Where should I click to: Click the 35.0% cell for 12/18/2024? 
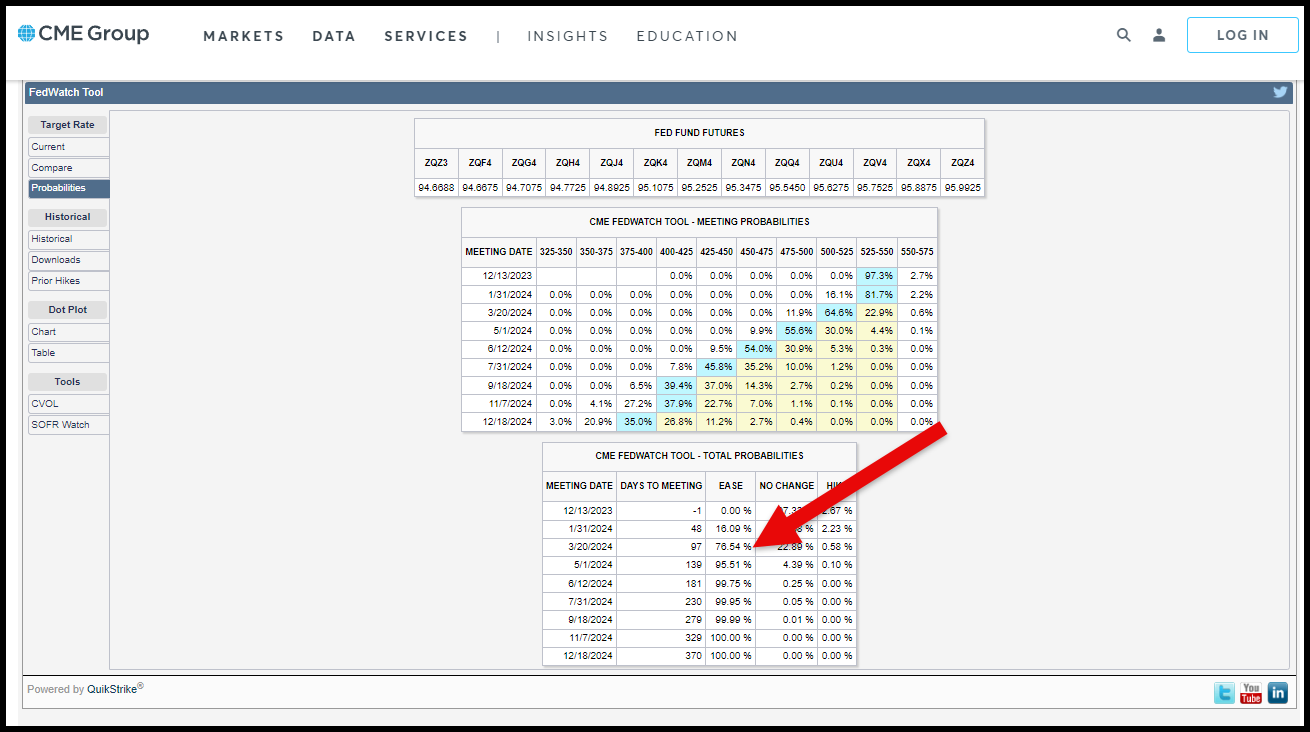[x=637, y=422]
